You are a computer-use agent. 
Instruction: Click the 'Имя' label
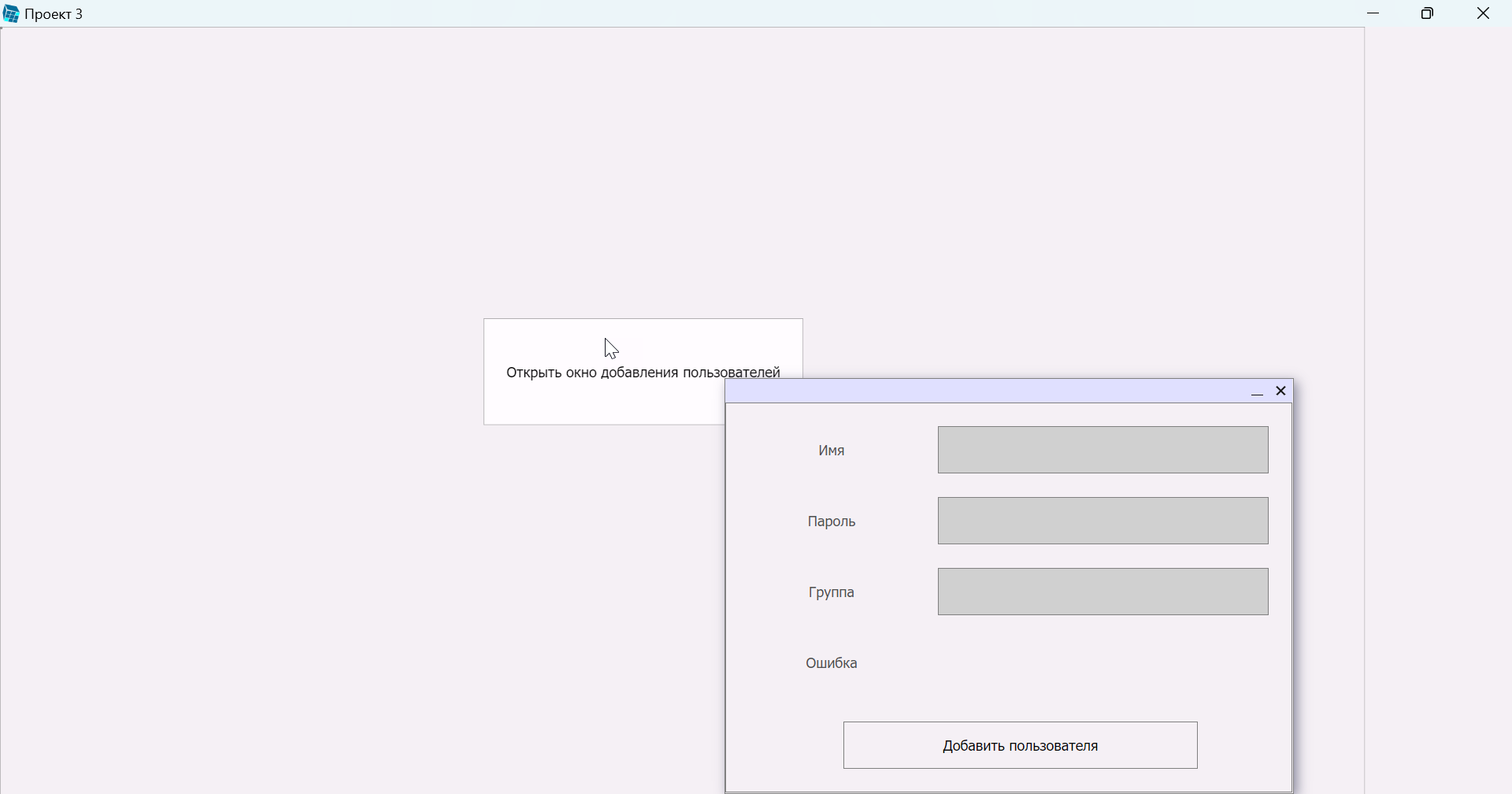(832, 451)
